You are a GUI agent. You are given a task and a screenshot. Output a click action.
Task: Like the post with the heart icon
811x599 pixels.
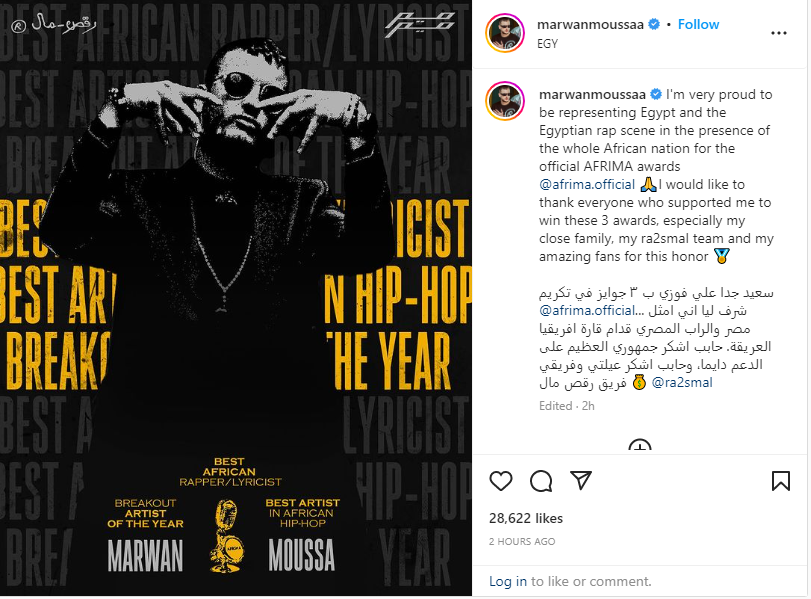pyautogui.click(x=500, y=481)
